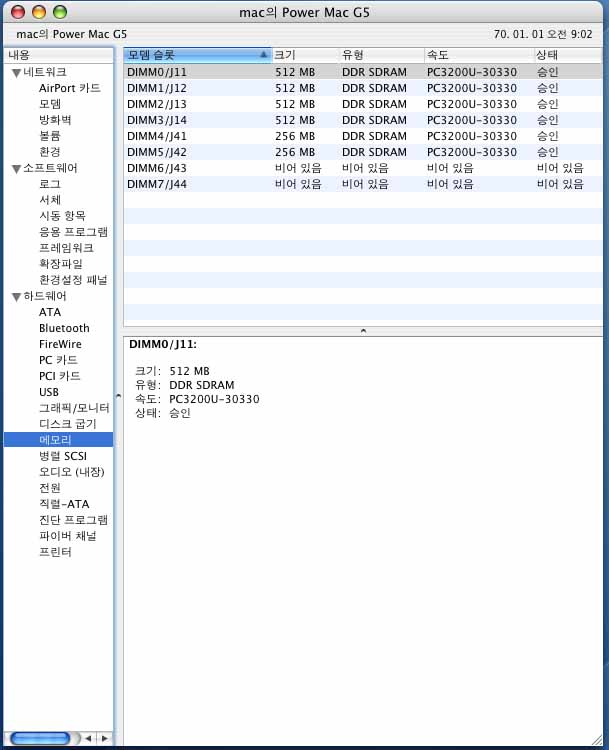Viewport: 609px width, 750px height.
Task: Click the sidebar horizontal scrollbar thumb
Action: coord(40,739)
